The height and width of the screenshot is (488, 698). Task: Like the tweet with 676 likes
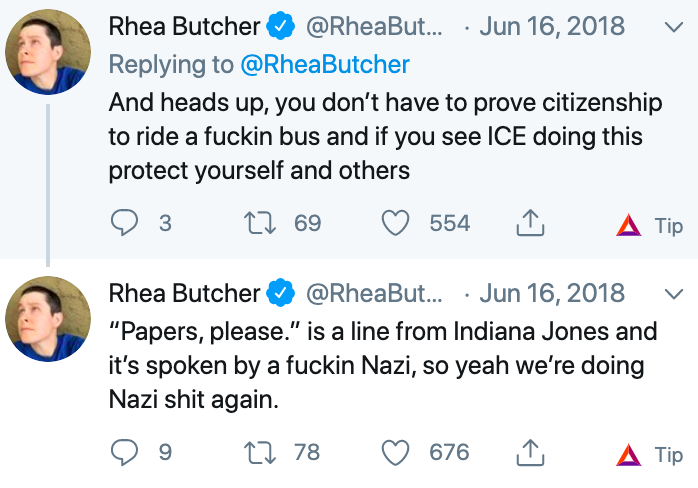click(x=397, y=453)
